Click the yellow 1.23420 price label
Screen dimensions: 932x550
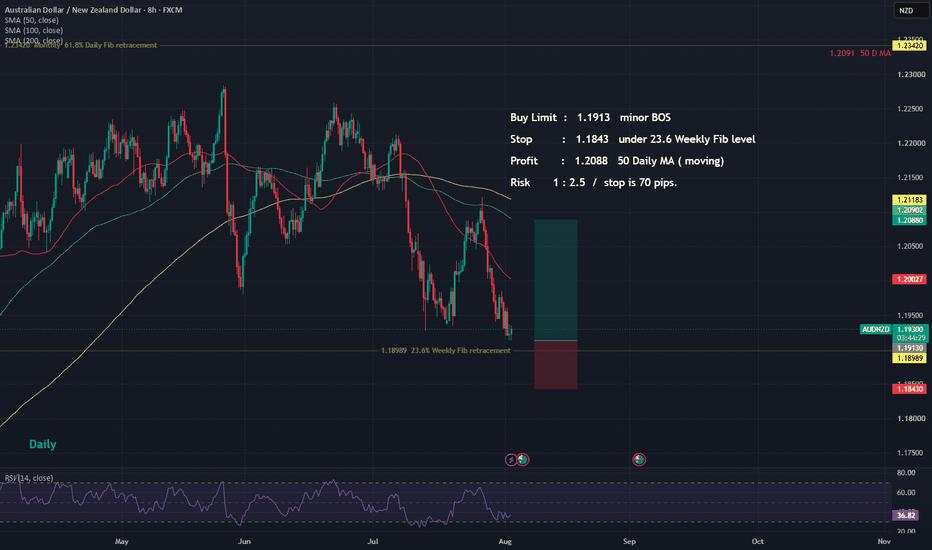pyautogui.click(x=909, y=46)
